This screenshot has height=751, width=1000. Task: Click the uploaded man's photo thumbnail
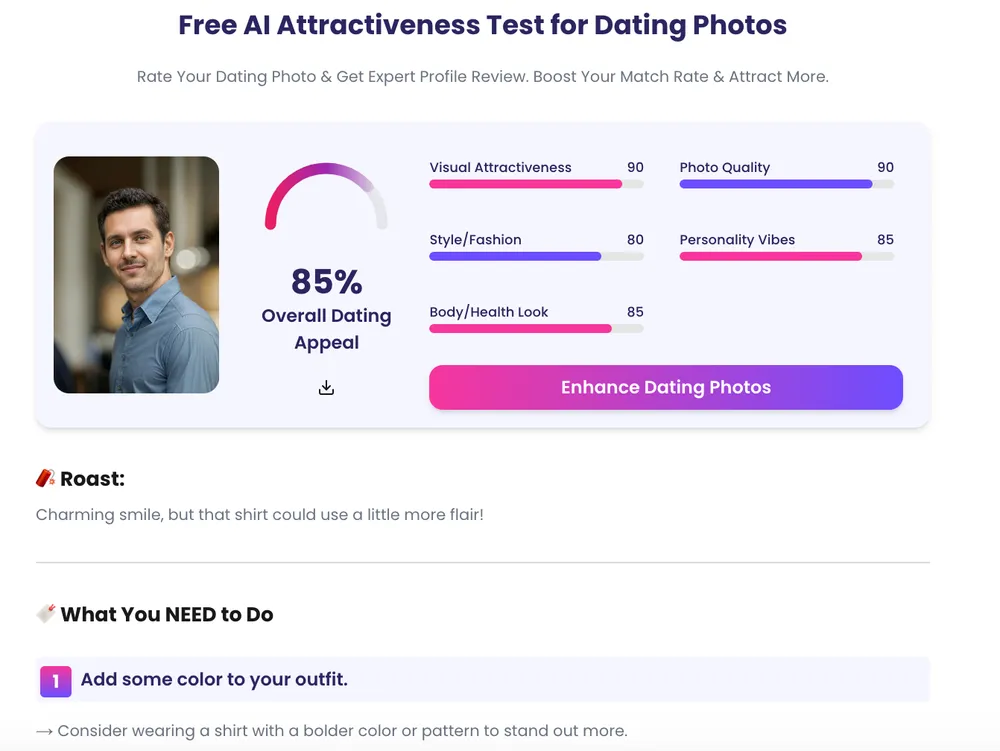click(136, 275)
